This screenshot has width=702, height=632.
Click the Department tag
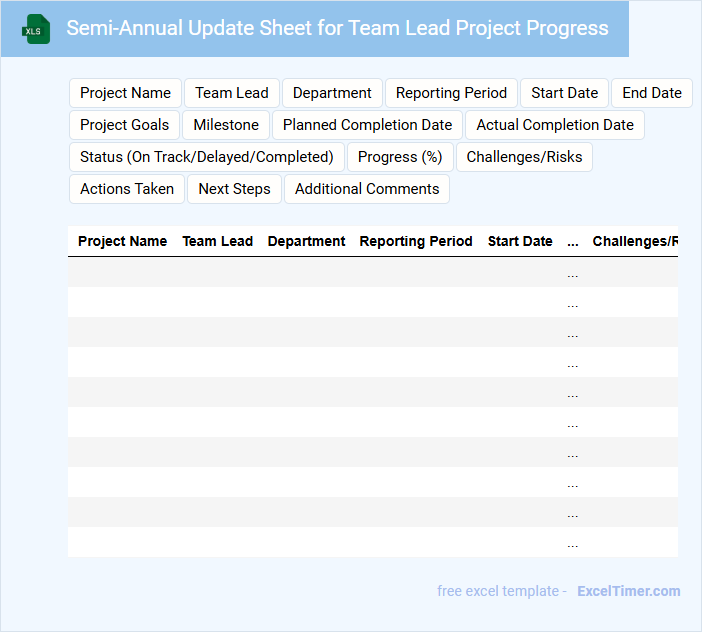[x=332, y=93]
